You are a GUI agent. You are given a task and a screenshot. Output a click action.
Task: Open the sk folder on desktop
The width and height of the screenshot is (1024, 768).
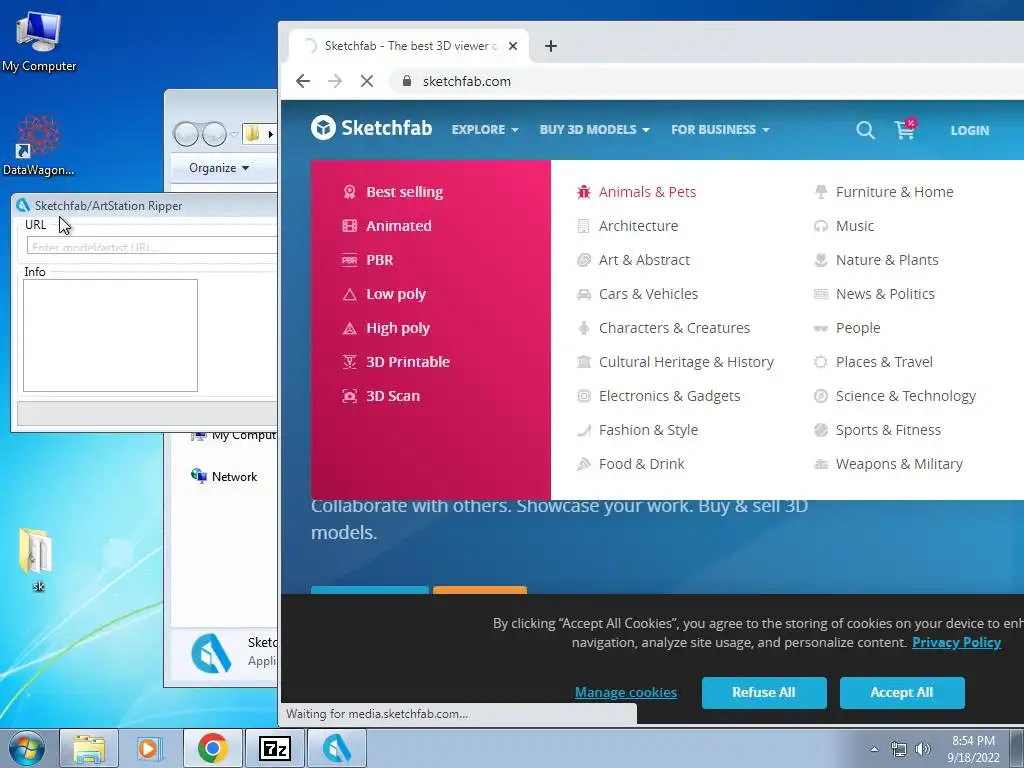click(37, 558)
